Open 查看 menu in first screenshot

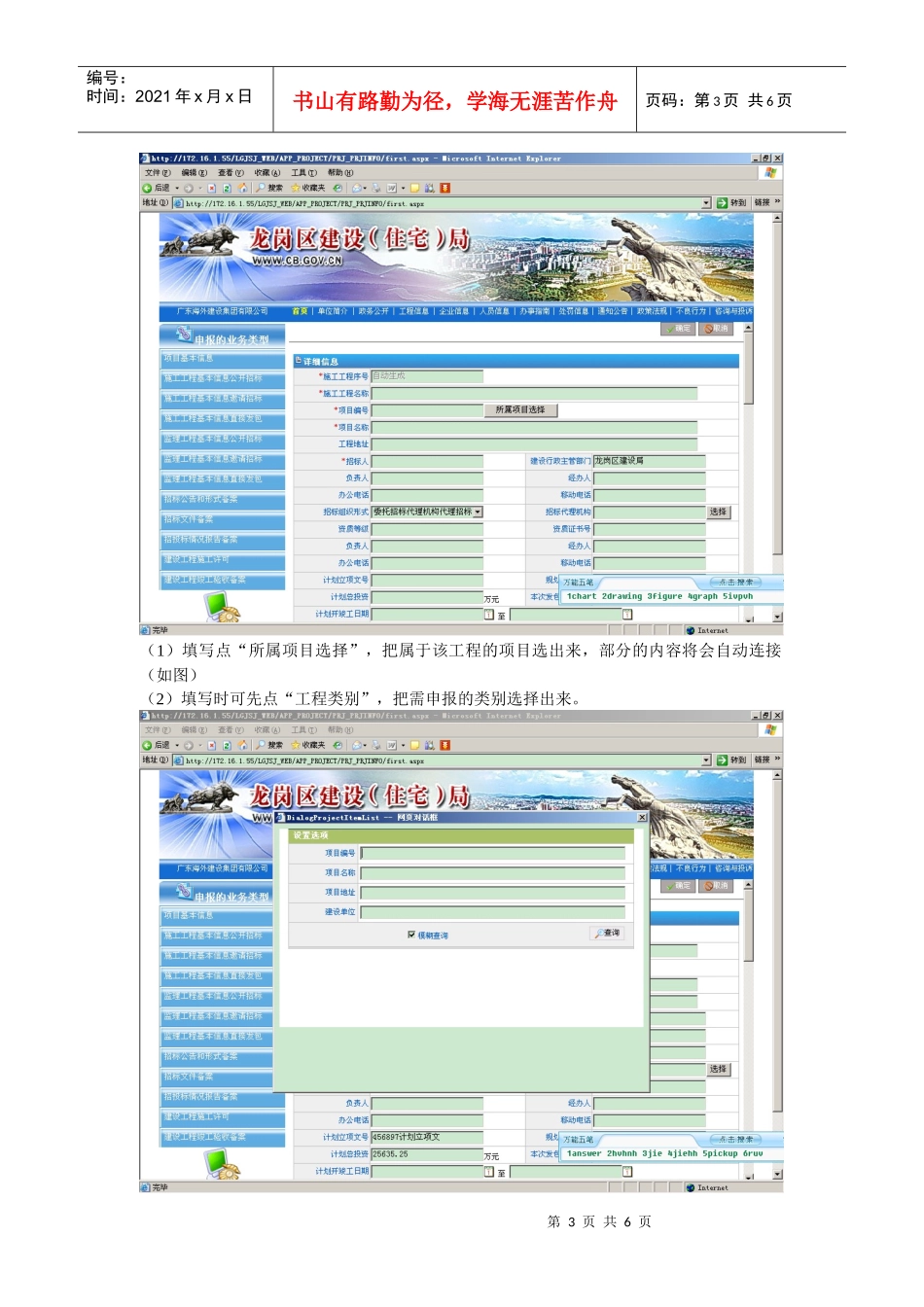[x=231, y=173]
